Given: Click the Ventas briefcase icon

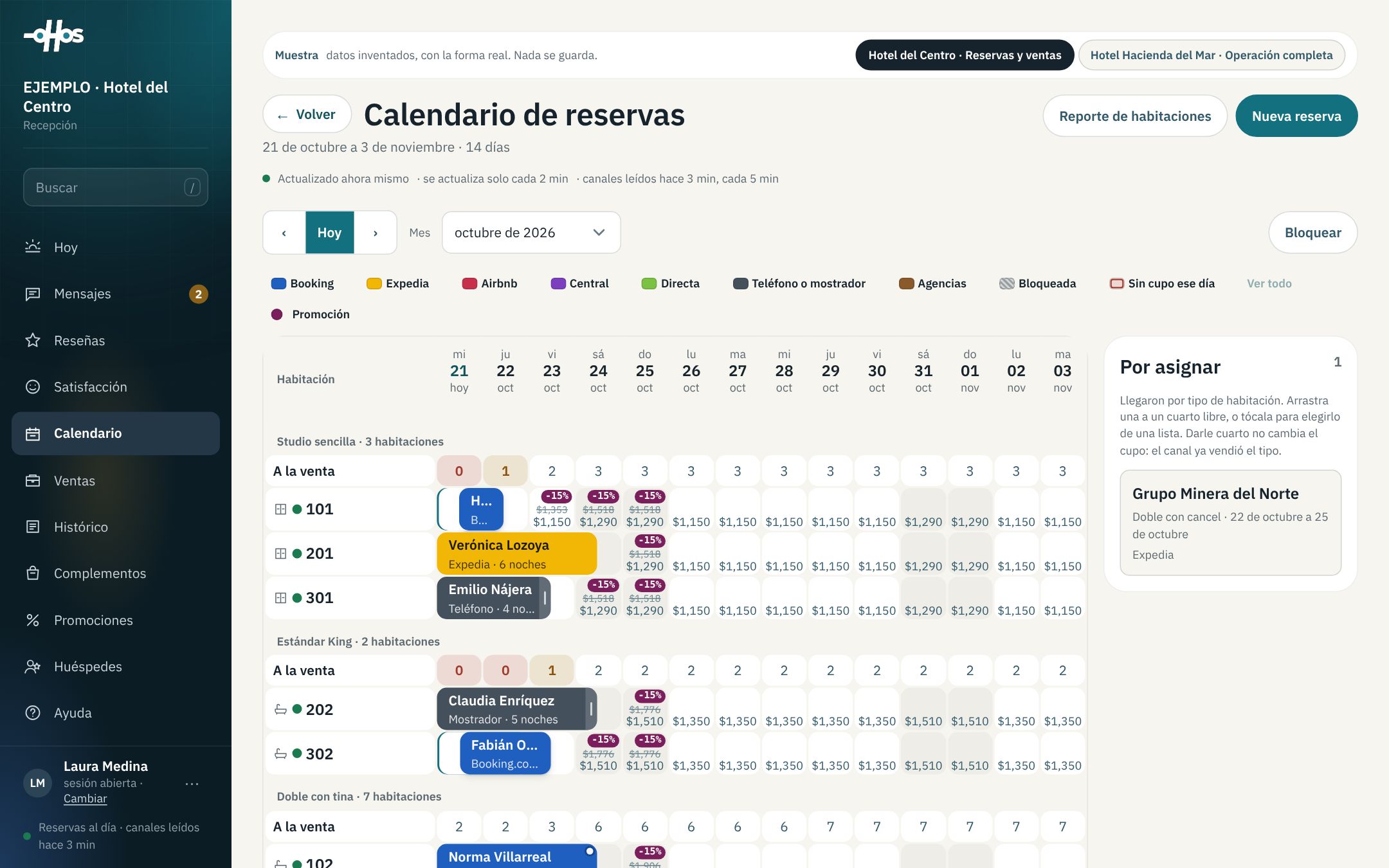Looking at the screenshot, I should click(x=33, y=480).
